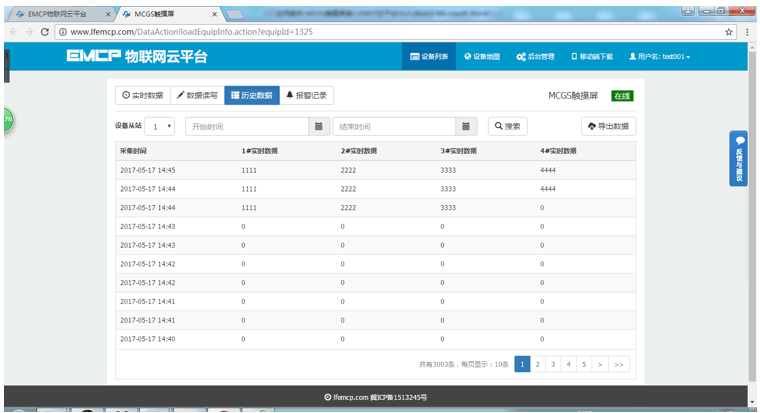The height and width of the screenshot is (413, 760).
Task: Open the 数据读写 tab
Action: (x=195, y=95)
